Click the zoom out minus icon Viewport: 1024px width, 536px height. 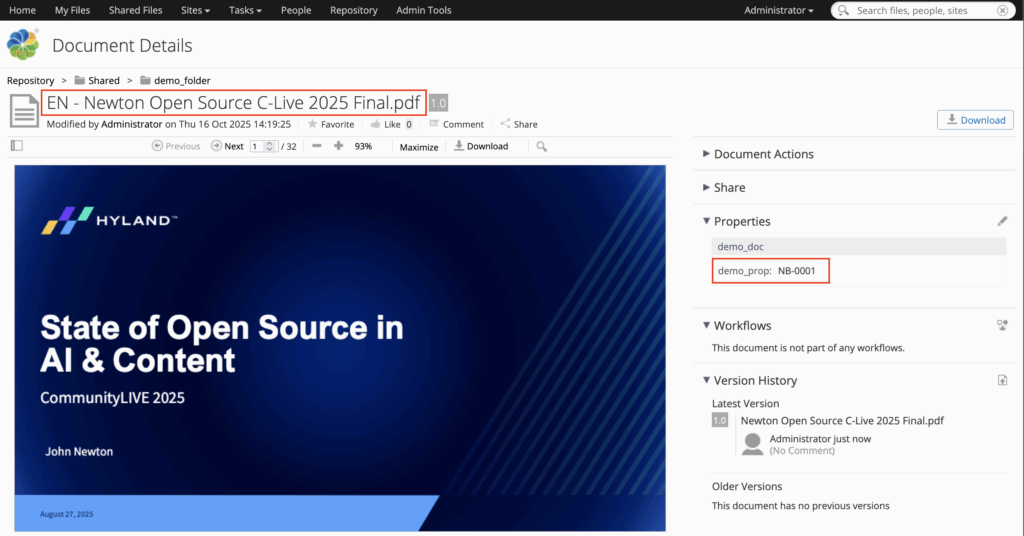coord(317,146)
